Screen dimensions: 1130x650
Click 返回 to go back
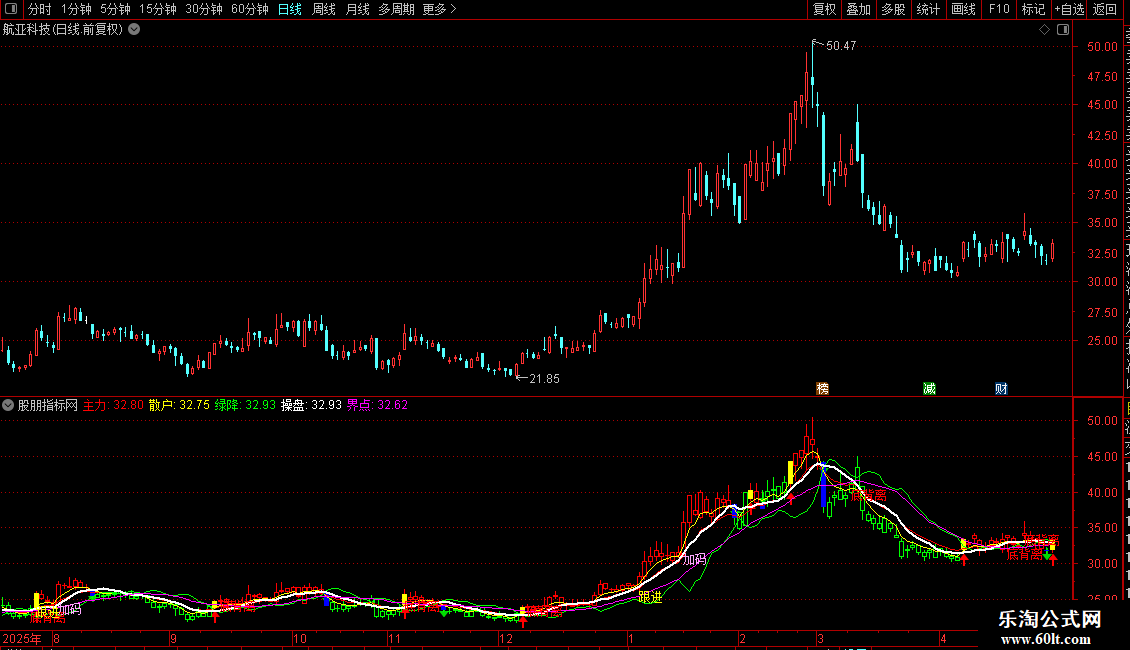click(1105, 9)
